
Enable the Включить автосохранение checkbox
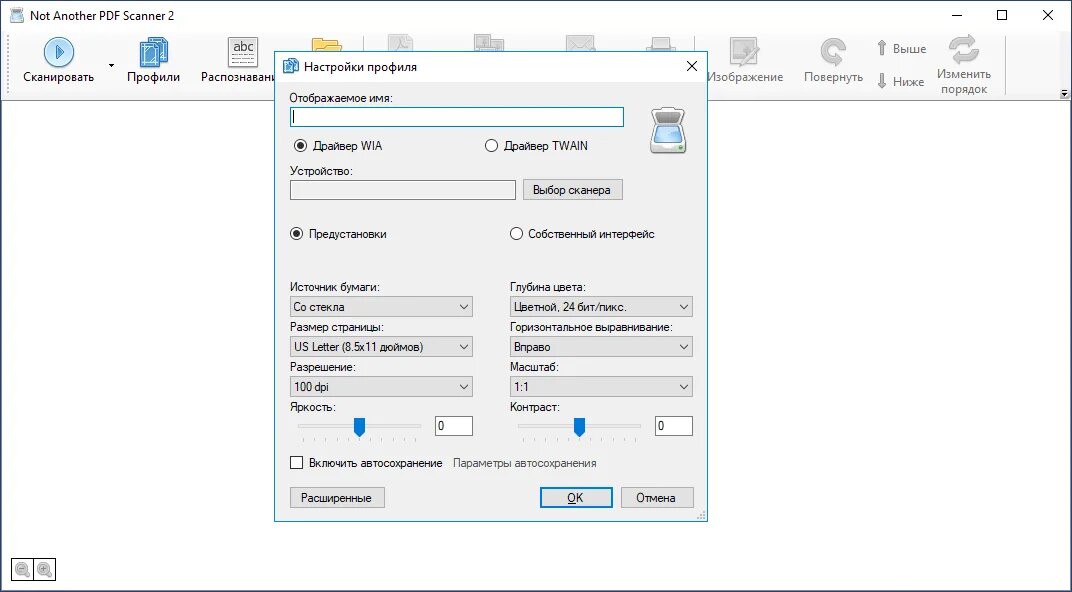pyautogui.click(x=296, y=463)
